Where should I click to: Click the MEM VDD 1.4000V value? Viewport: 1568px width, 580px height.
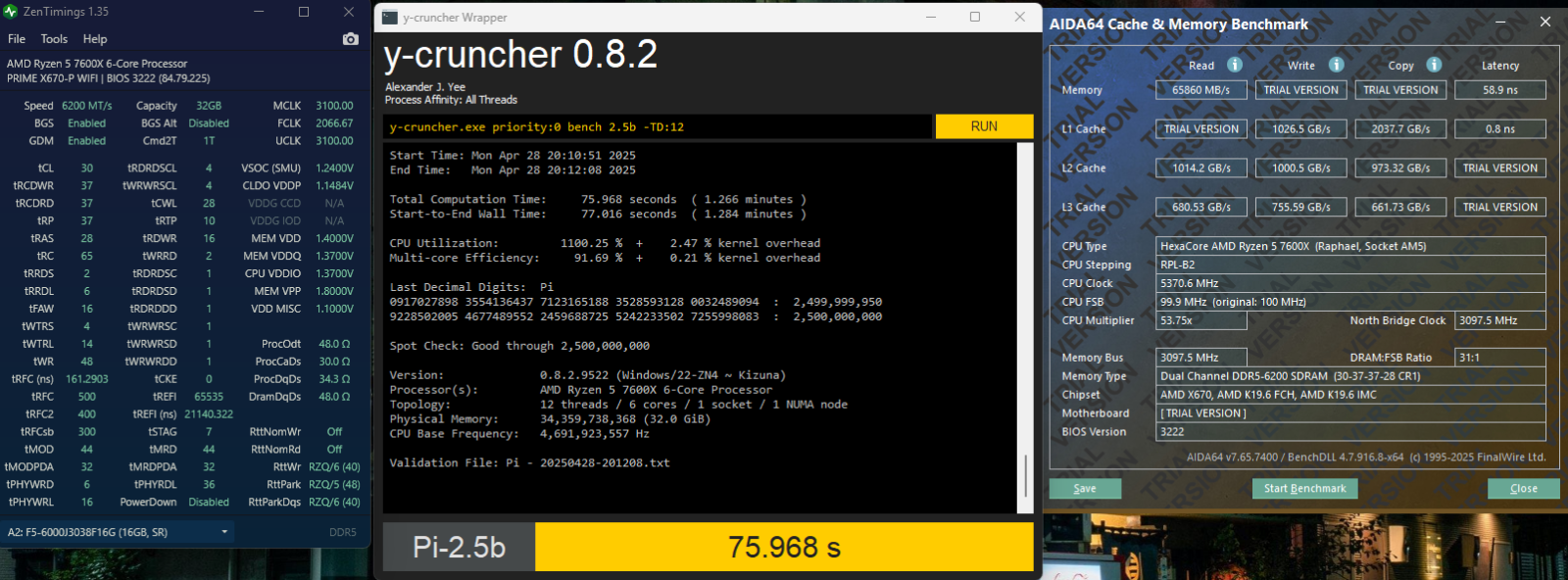334,239
